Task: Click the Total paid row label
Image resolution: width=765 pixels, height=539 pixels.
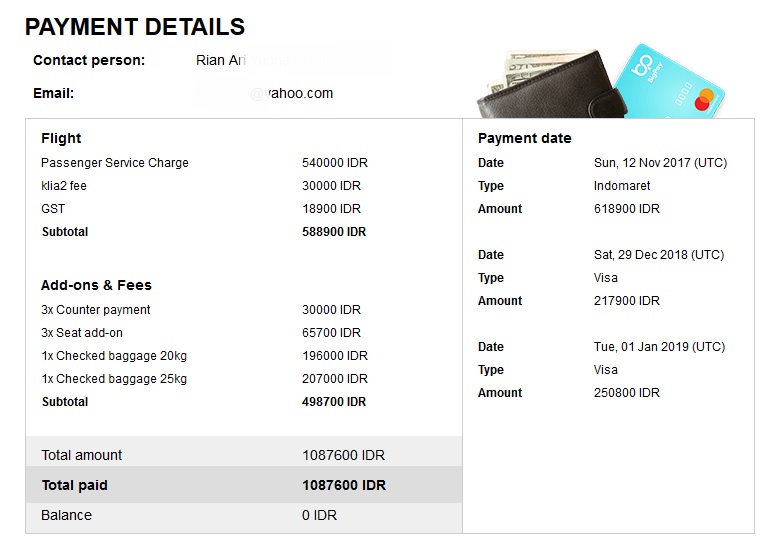Action: point(74,485)
